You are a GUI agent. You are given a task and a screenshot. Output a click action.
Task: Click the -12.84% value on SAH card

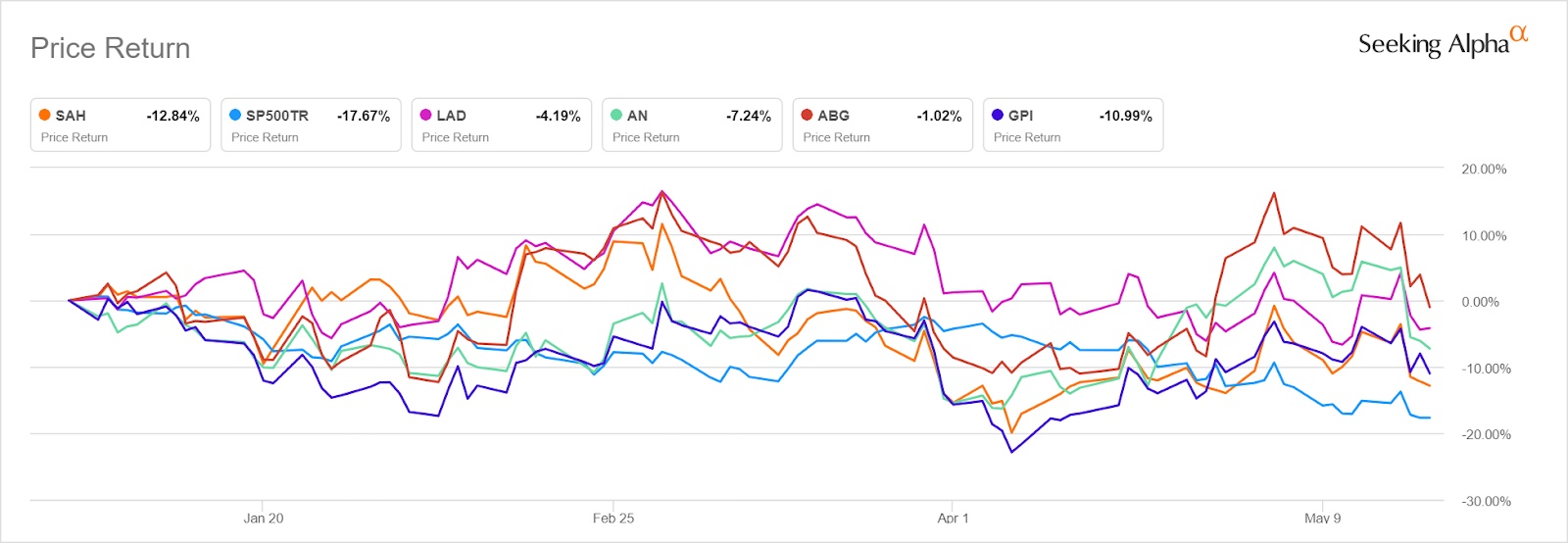point(172,116)
